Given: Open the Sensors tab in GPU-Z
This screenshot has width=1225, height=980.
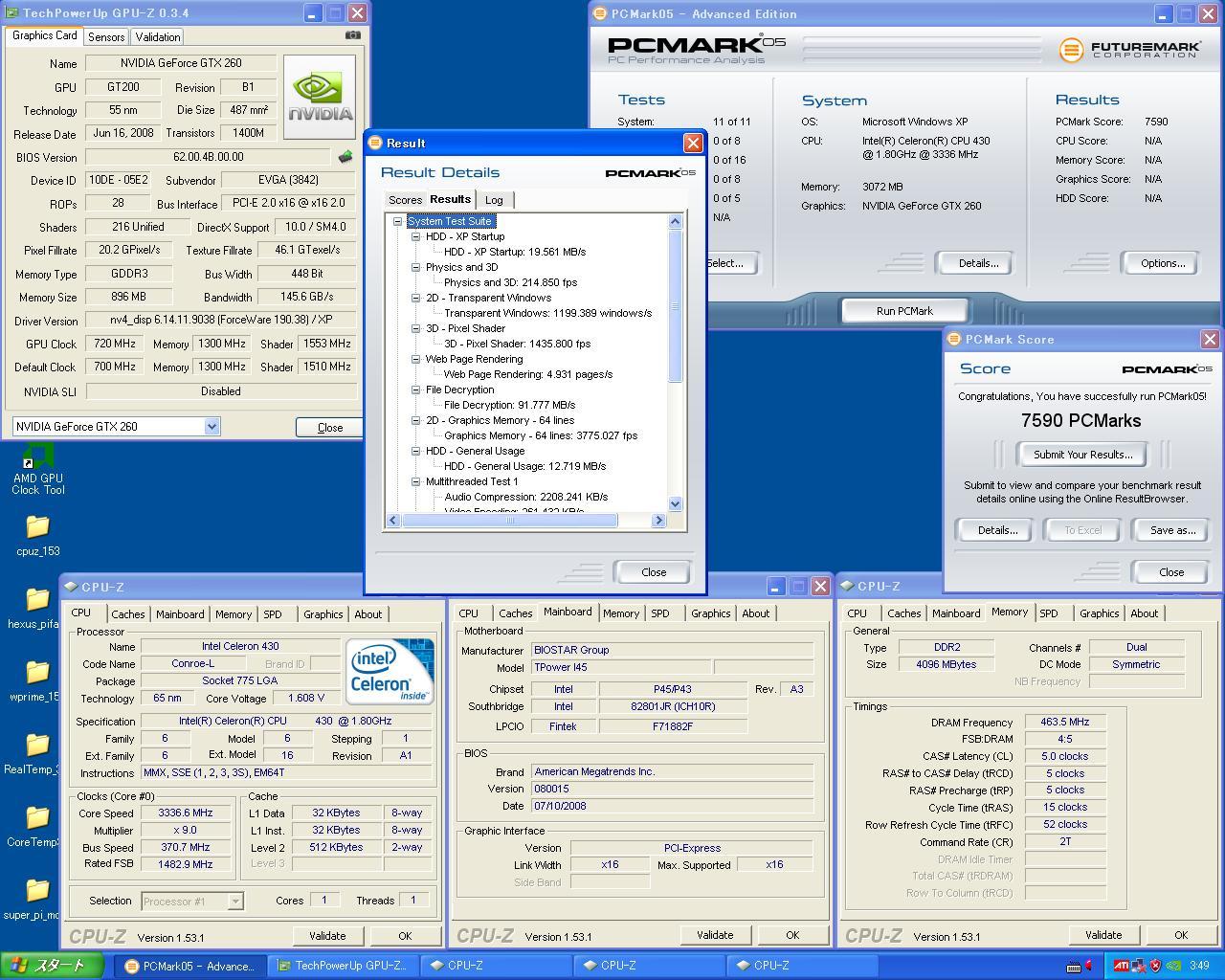Looking at the screenshot, I should click(x=105, y=36).
